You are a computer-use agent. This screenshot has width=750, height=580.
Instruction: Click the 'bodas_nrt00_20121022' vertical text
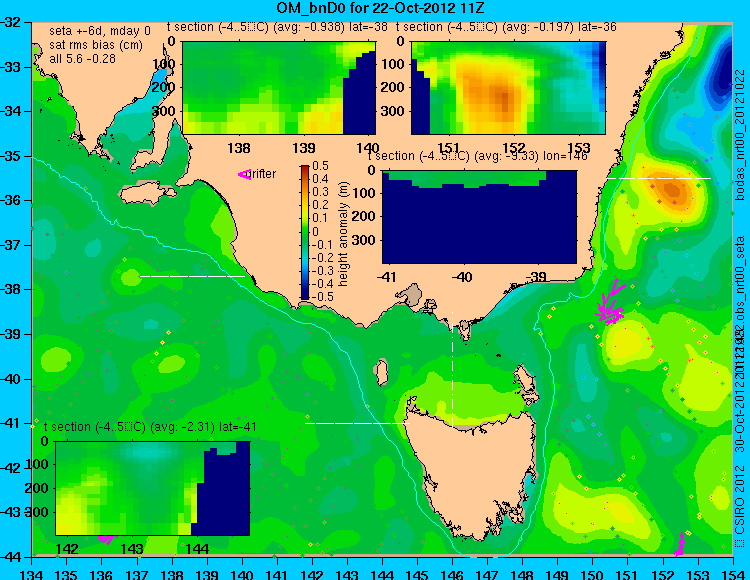pyautogui.click(x=741, y=134)
